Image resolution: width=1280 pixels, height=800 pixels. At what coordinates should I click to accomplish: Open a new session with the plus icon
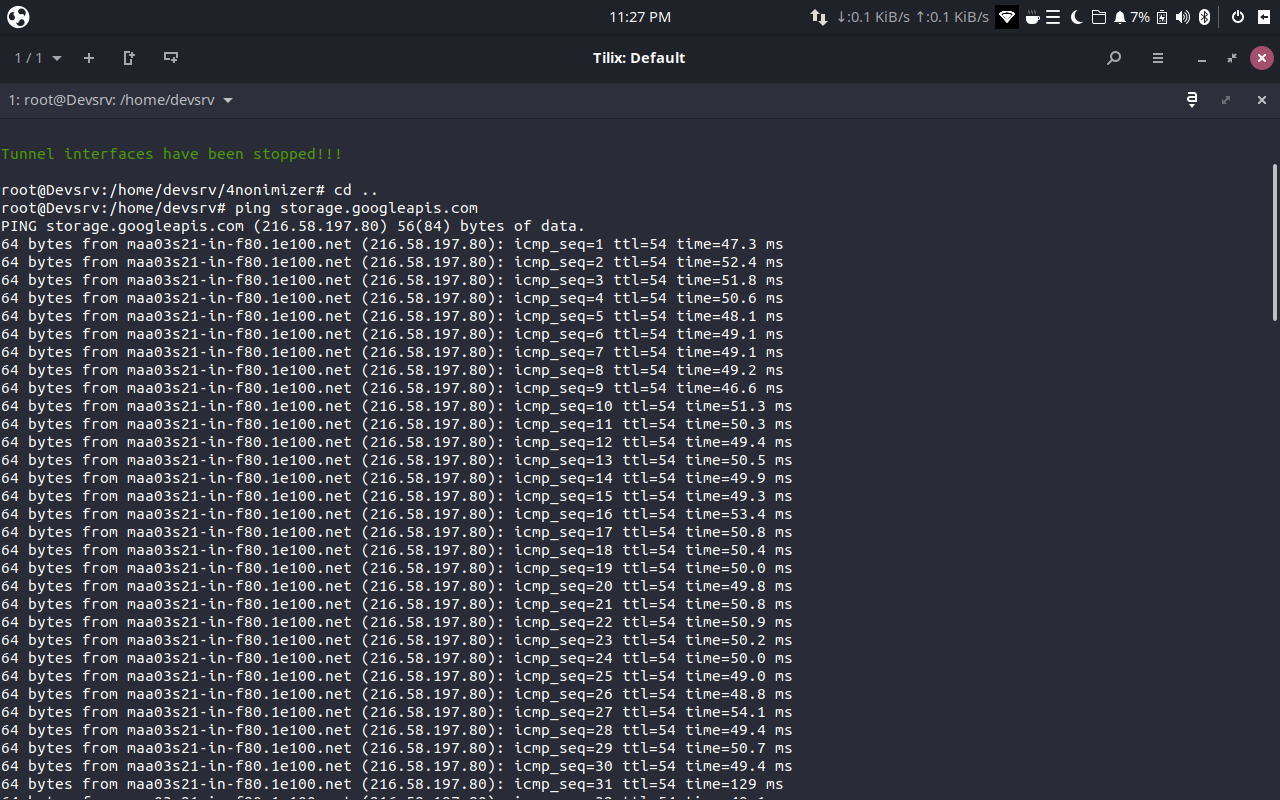88,58
